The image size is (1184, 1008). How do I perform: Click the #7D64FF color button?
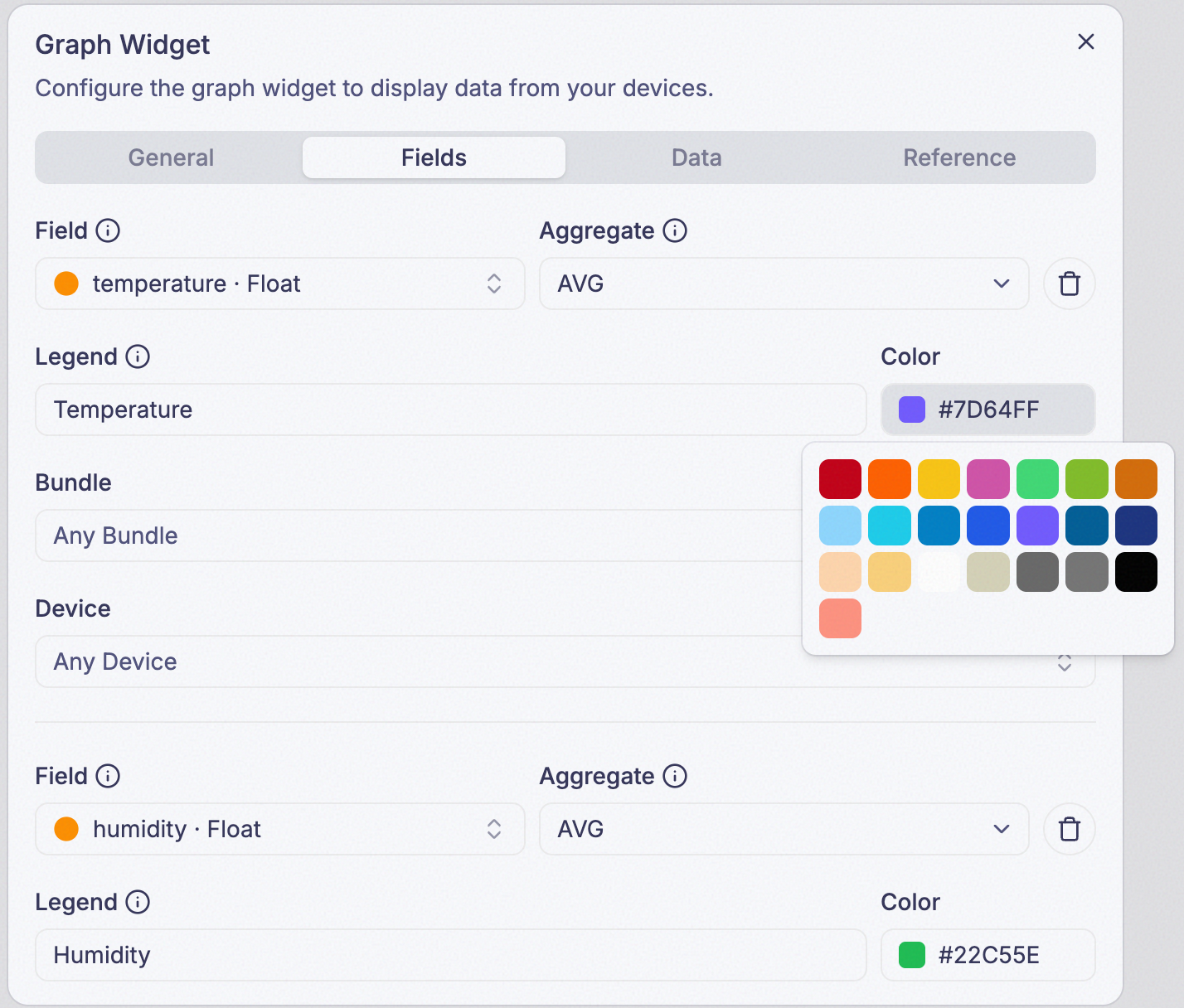click(x=988, y=409)
